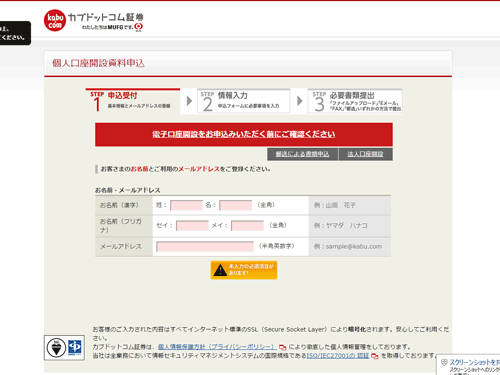This screenshot has height=375, width=500.
Task: Click the warning triangle icon on yellow button
Action: [220, 270]
